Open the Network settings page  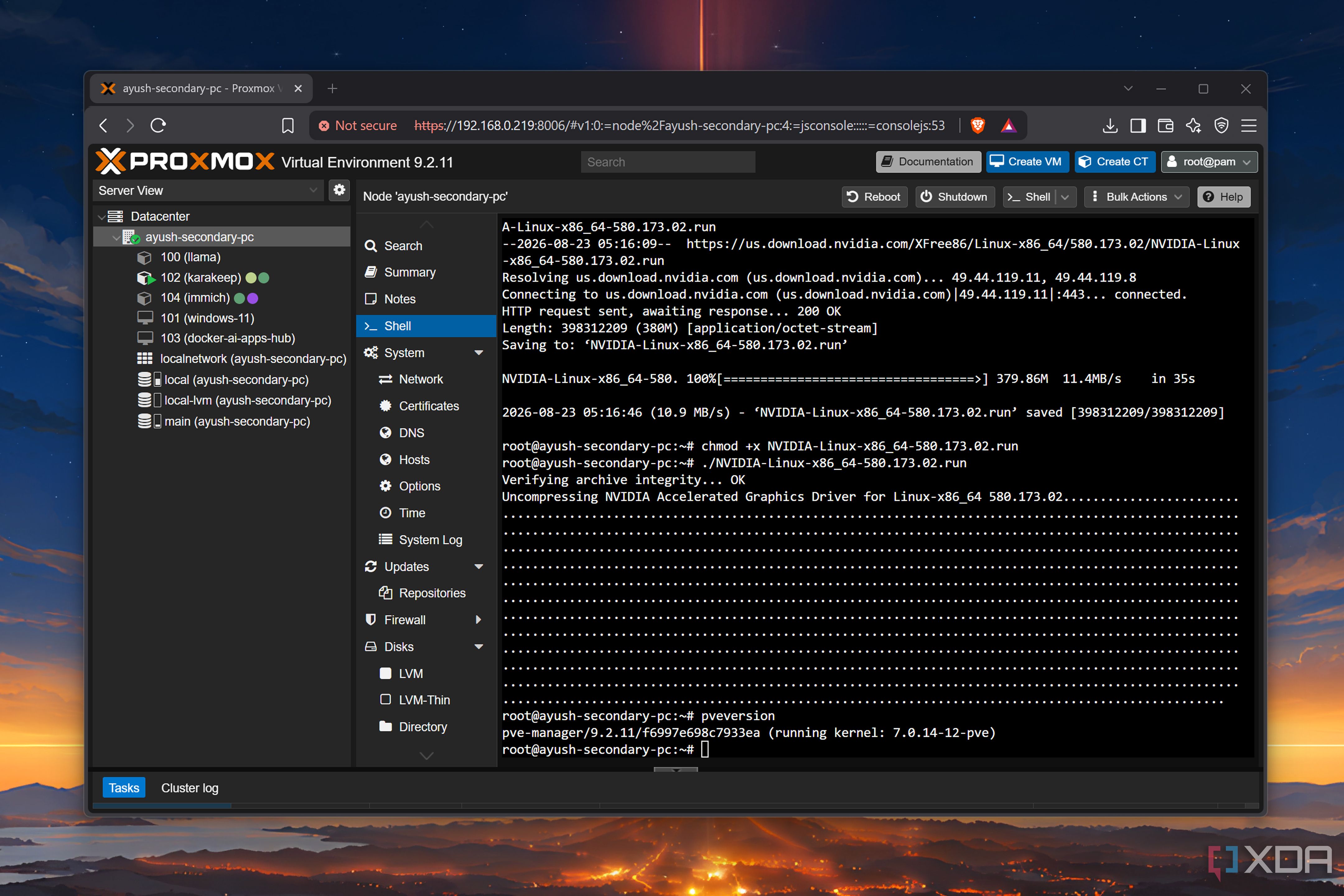[x=426, y=379]
